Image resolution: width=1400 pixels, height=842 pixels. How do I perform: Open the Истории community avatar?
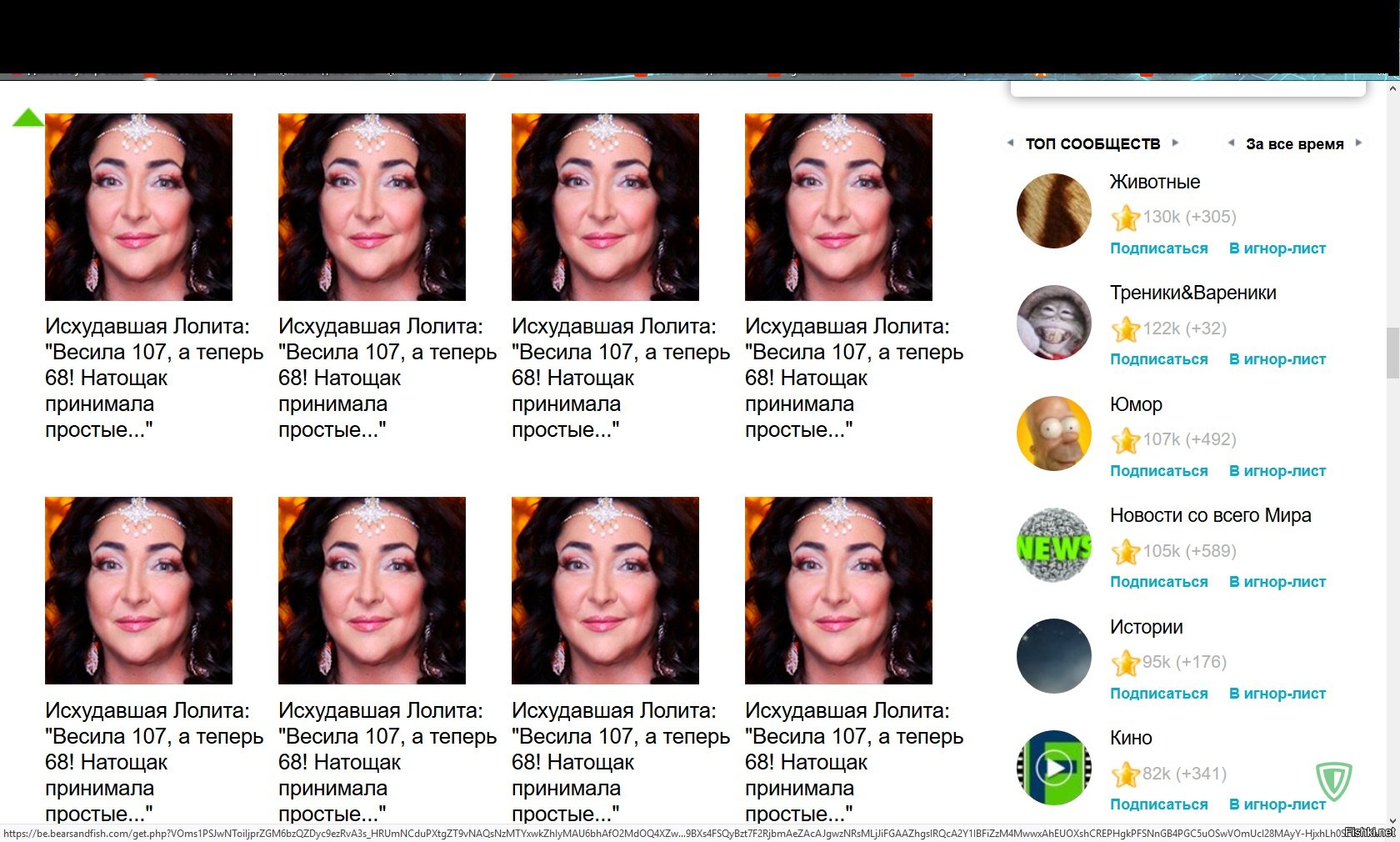point(1054,656)
